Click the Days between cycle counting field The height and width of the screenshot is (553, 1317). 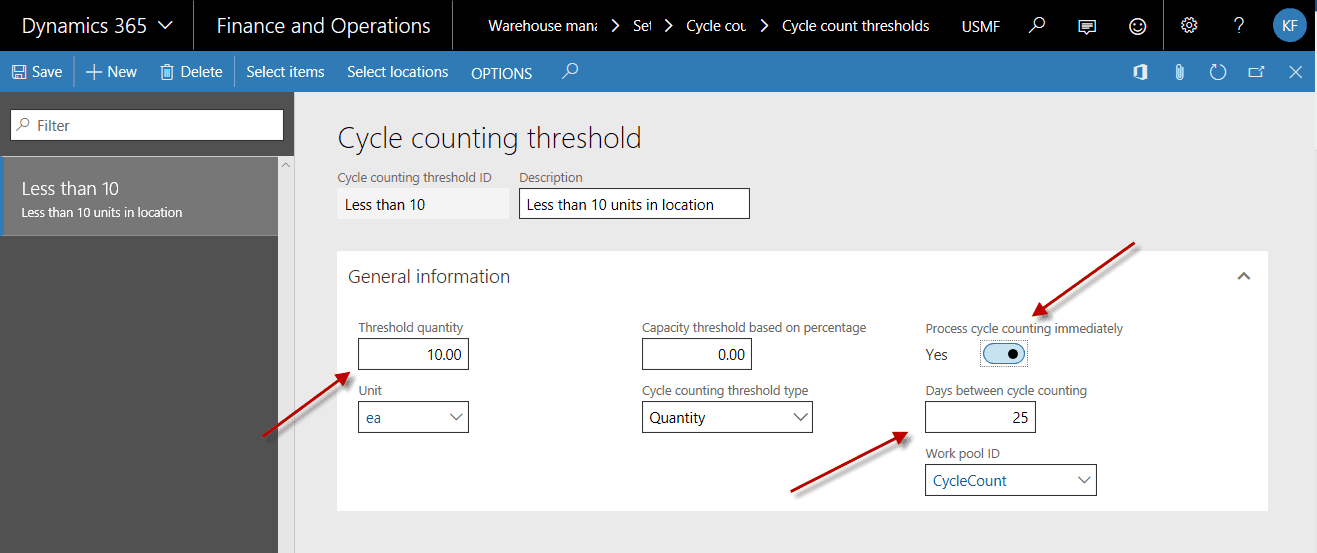click(x=980, y=417)
